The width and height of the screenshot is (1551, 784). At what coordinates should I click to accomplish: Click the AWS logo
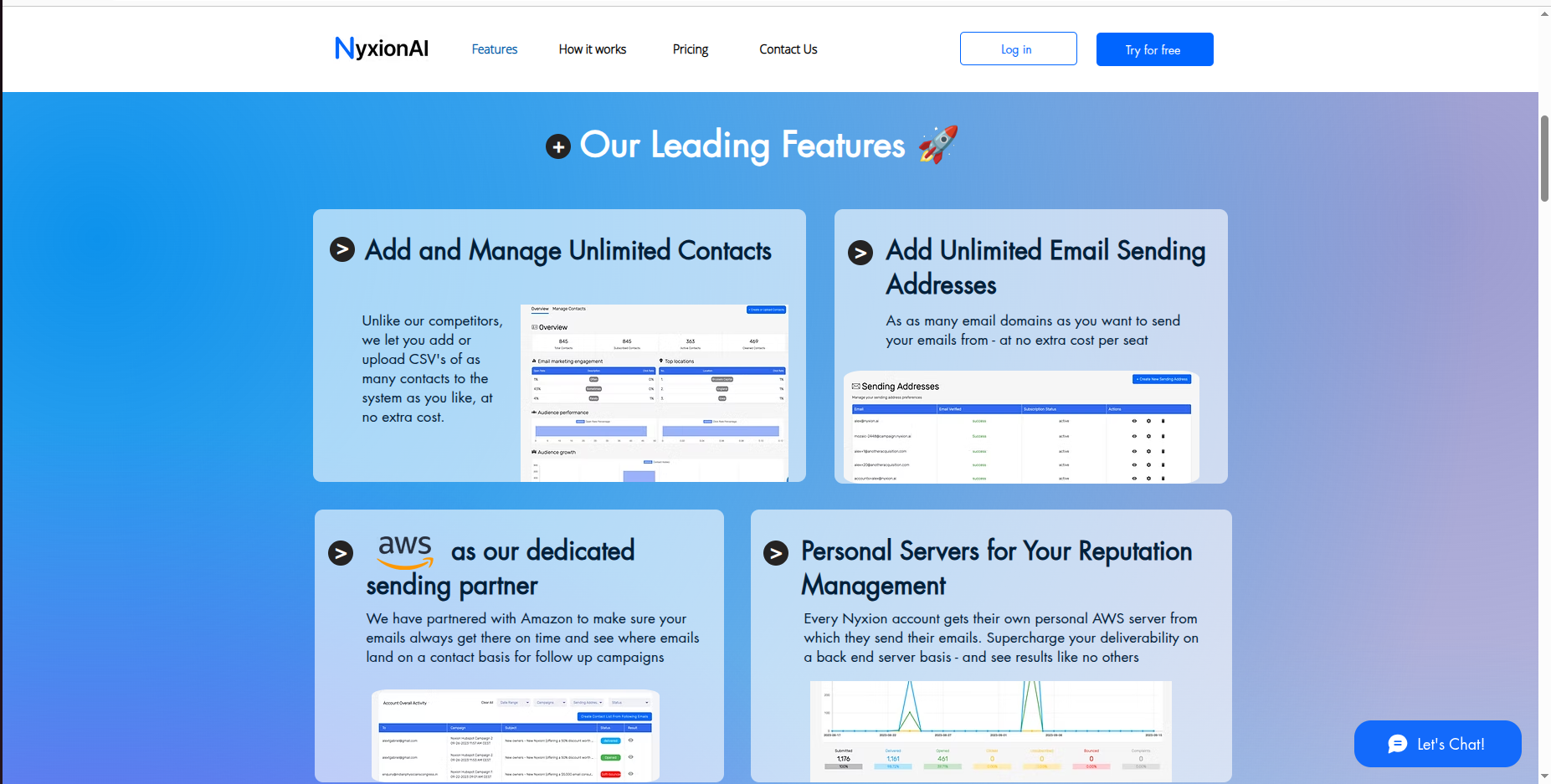point(405,551)
